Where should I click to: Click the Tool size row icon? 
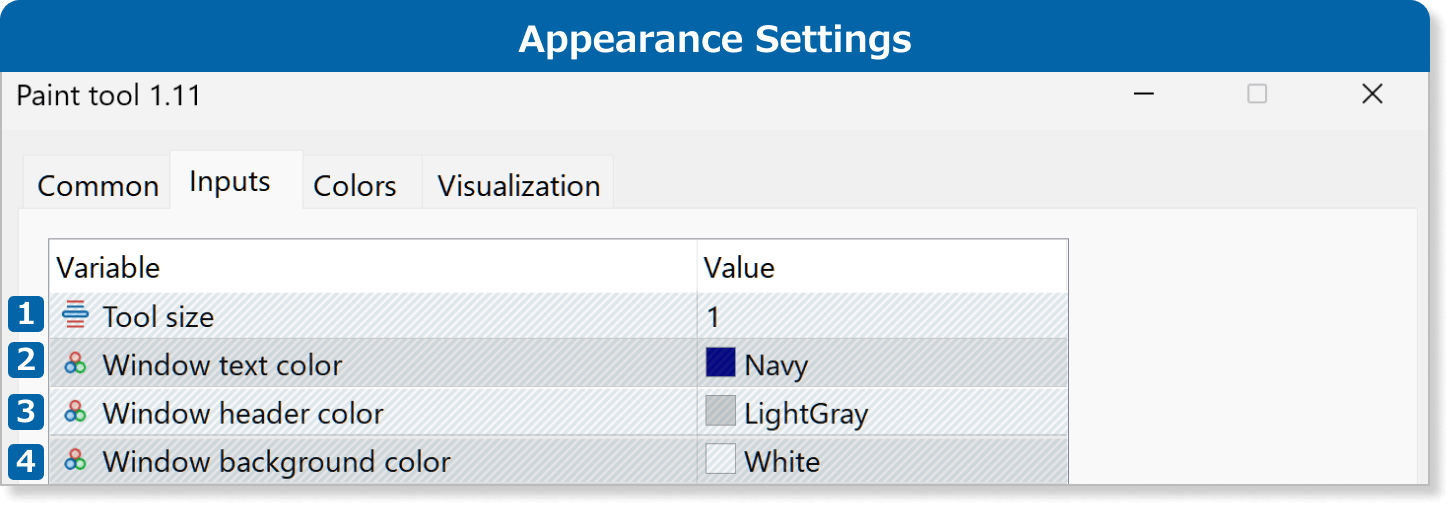75,316
